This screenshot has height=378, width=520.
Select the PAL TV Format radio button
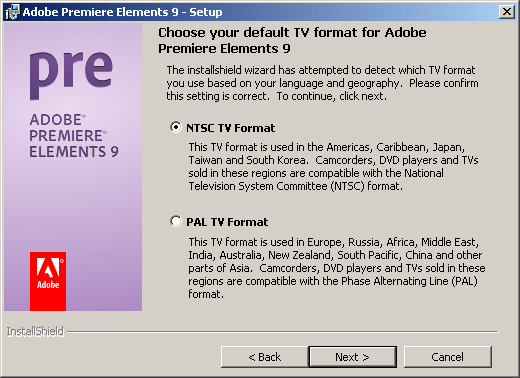click(x=176, y=221)
